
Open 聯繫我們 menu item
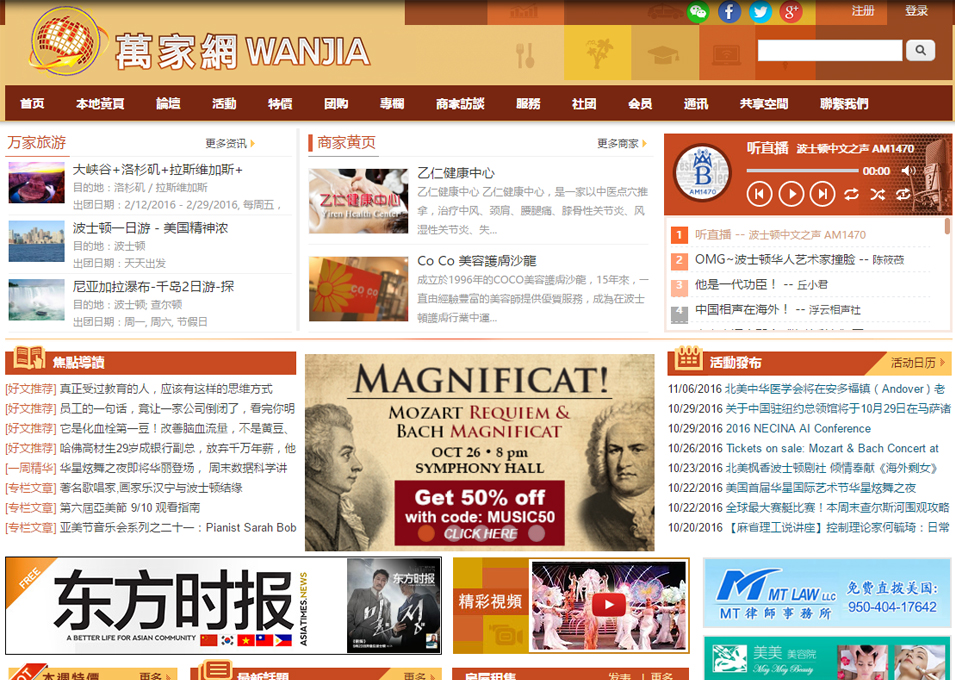click(844, 104)
